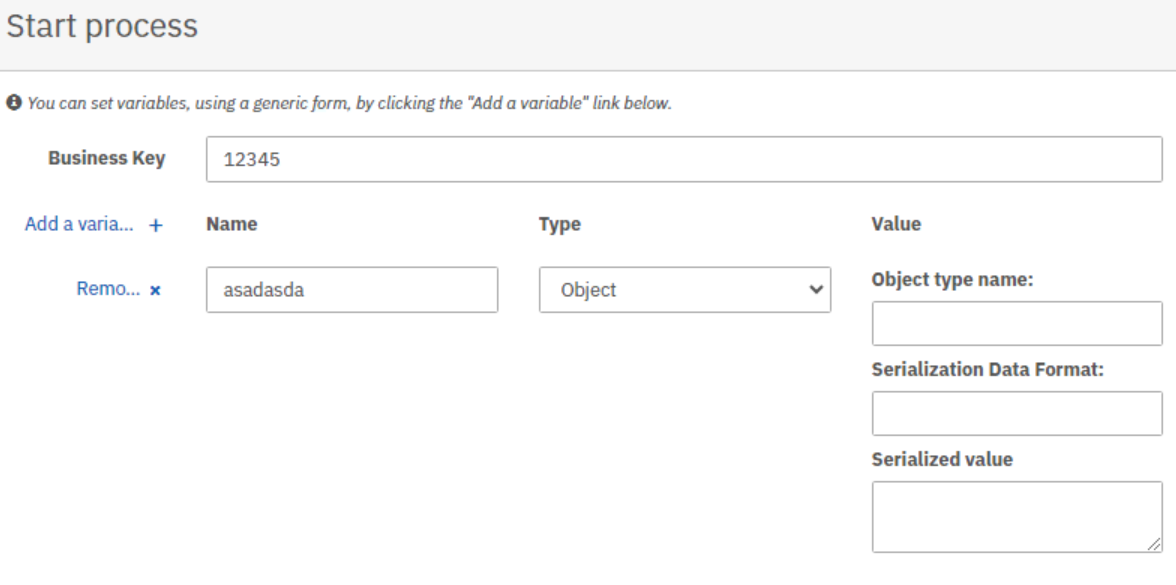
Task: Click inside the Serialized value textarea
Action: 1017,517
